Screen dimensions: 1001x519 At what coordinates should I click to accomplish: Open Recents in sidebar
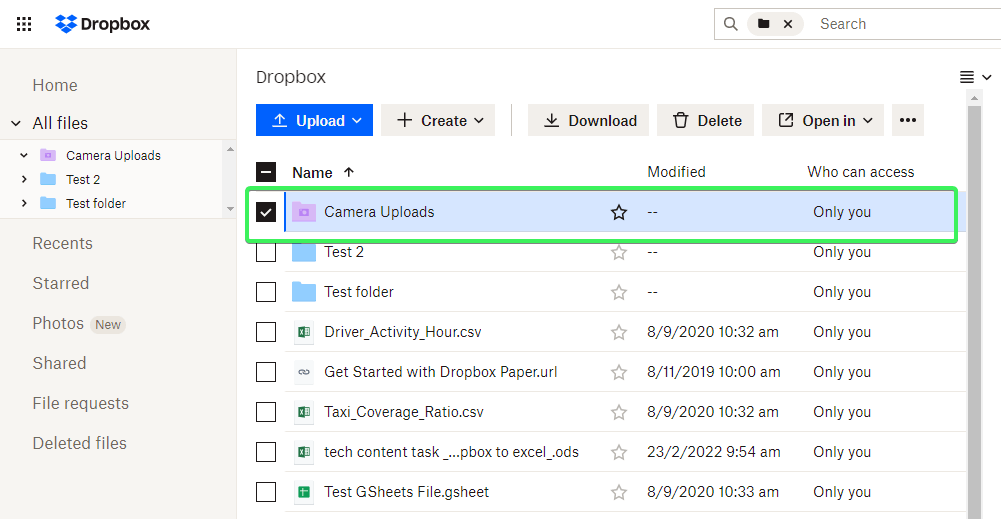[63, 243]
